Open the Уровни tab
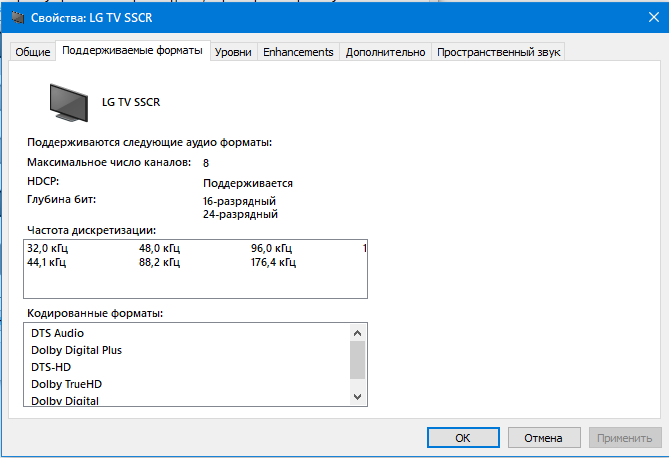 [233, 52]
